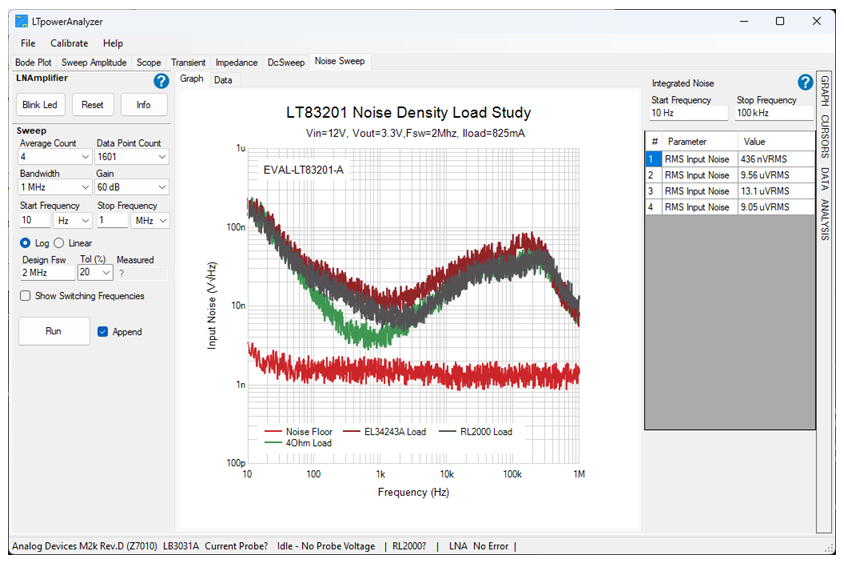Open the Data sub-tab
This screenshot has width=844, height=569.
[223, 80]
